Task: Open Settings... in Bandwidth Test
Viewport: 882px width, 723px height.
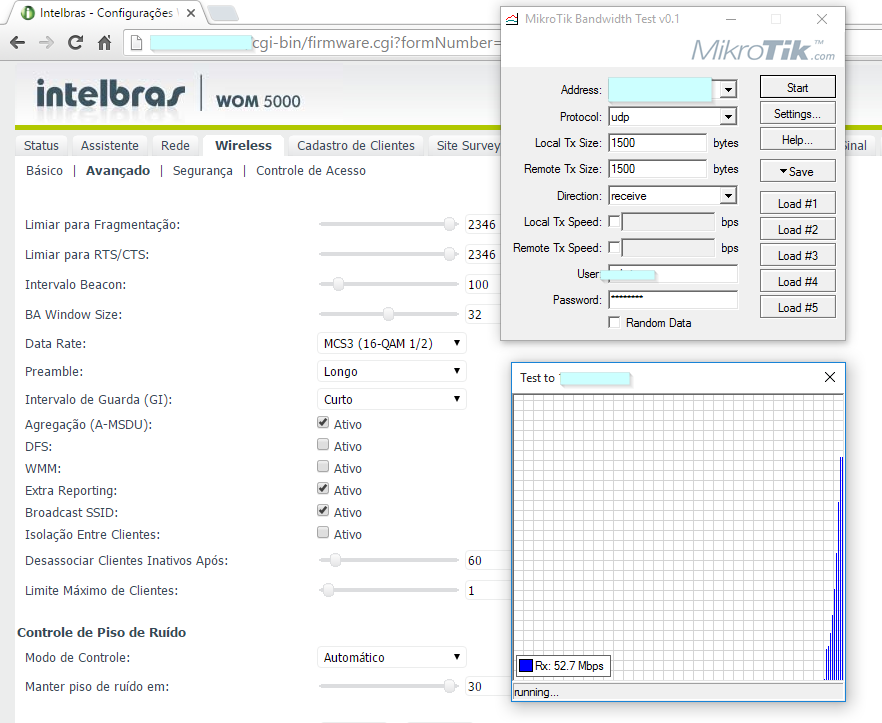Action: (797, 113)
